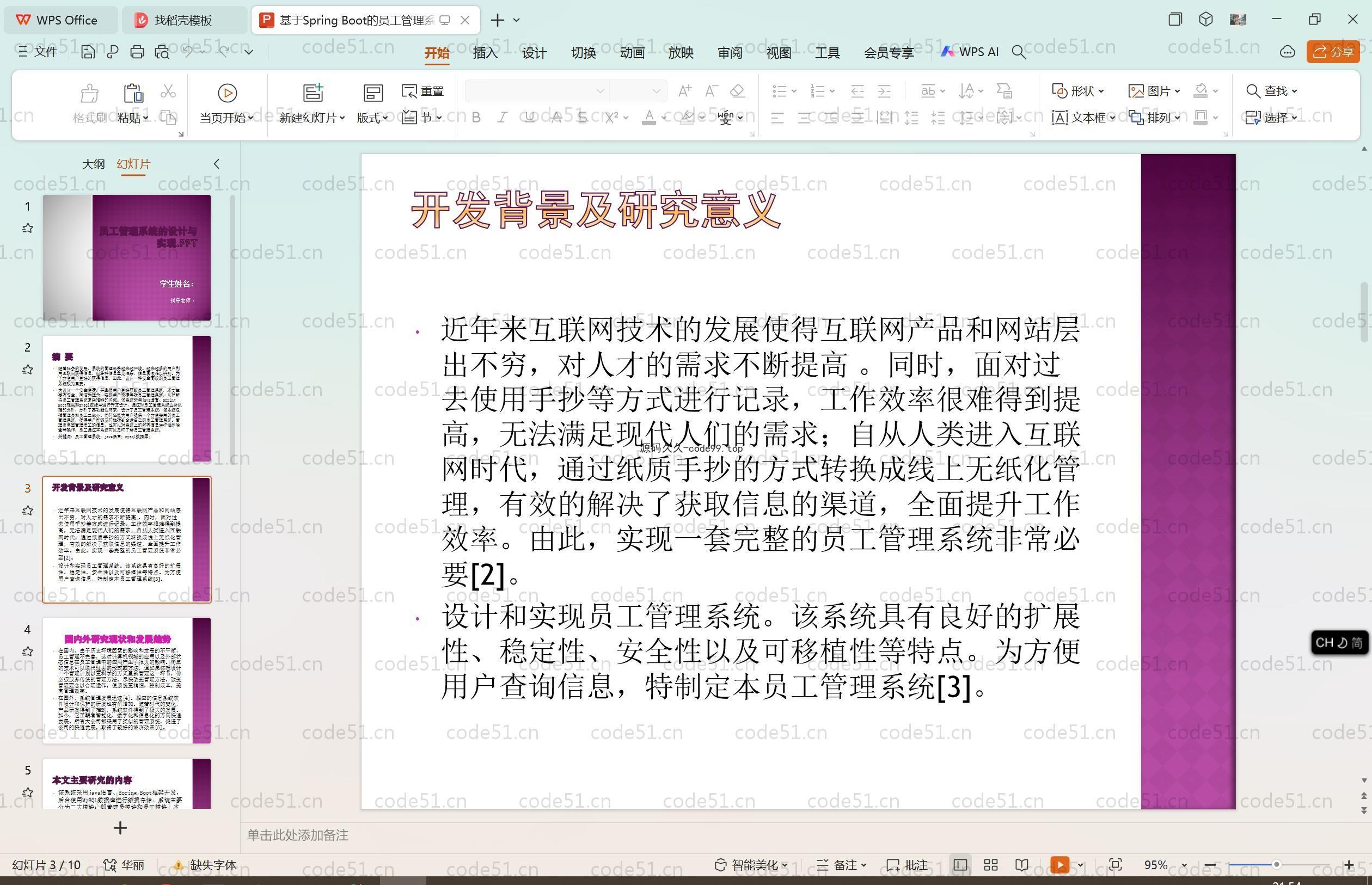Switch to Outline 大纲 tab
The width and height of the screenshot is (1372, 885).
tap(93, 164)
